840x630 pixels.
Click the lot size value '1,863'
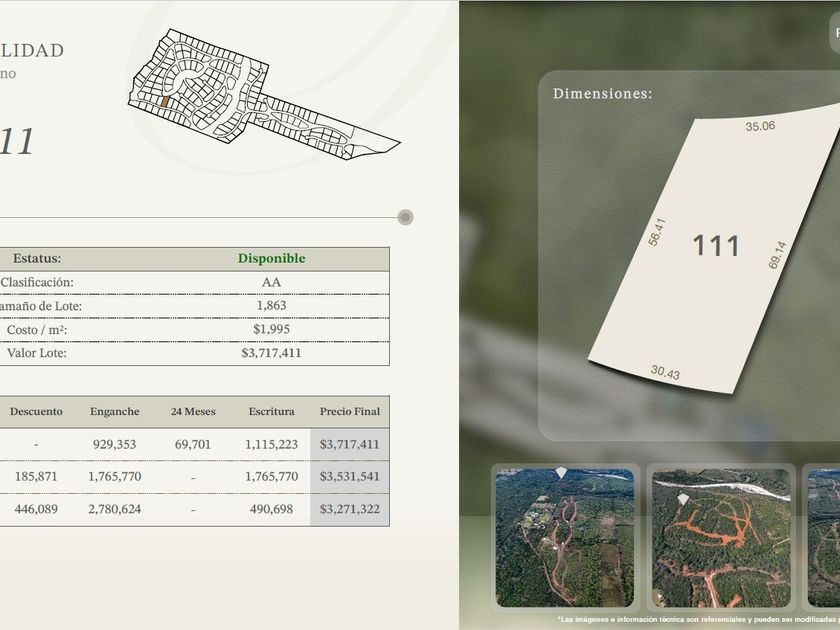272,305
